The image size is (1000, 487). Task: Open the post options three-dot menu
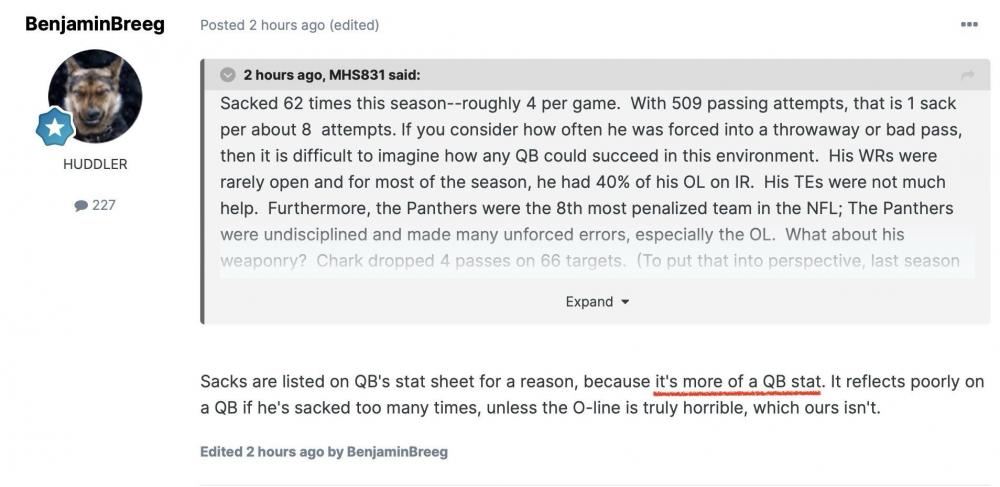point(968,24)
